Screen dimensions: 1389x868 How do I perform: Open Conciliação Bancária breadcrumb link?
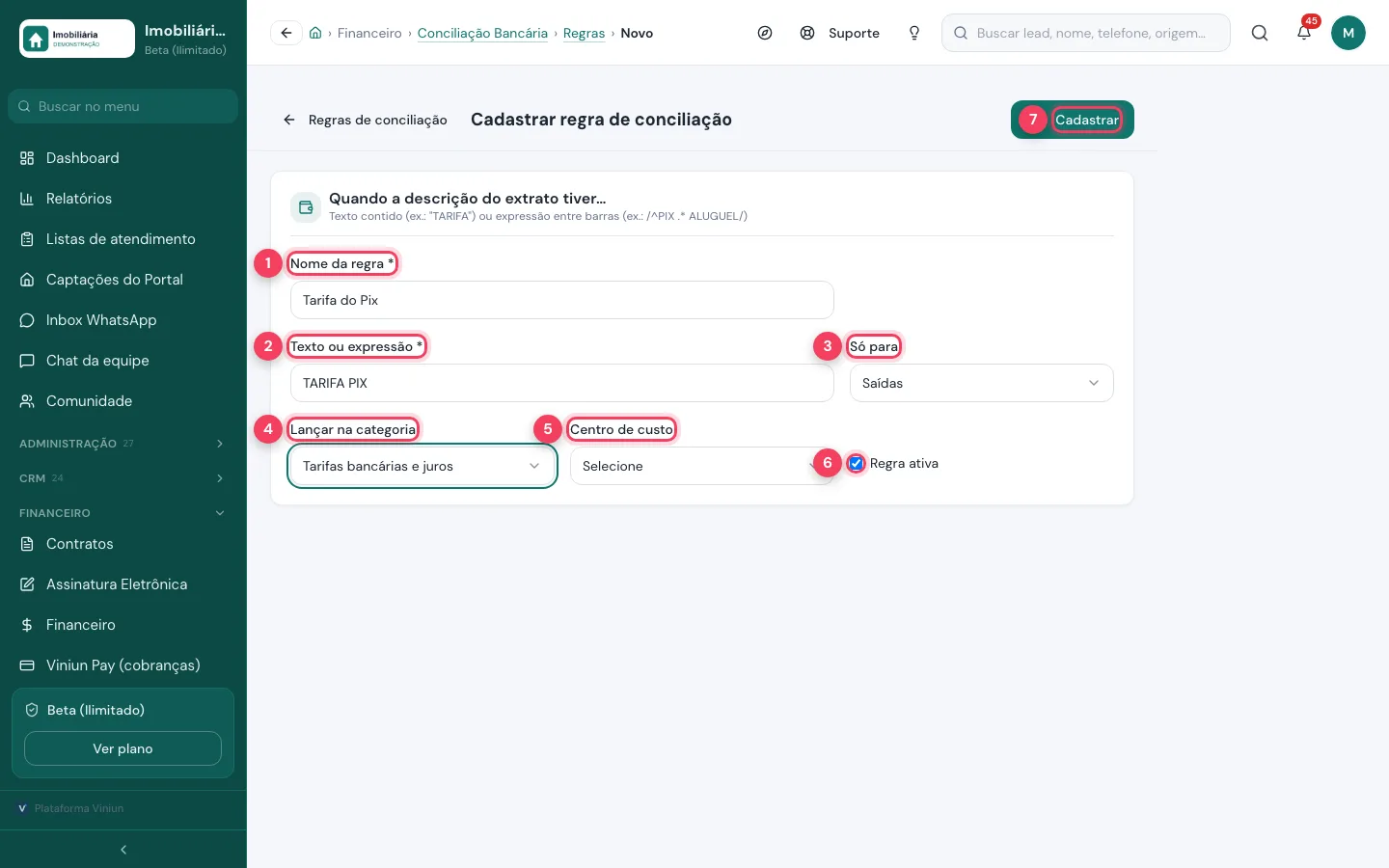(482, 33)
